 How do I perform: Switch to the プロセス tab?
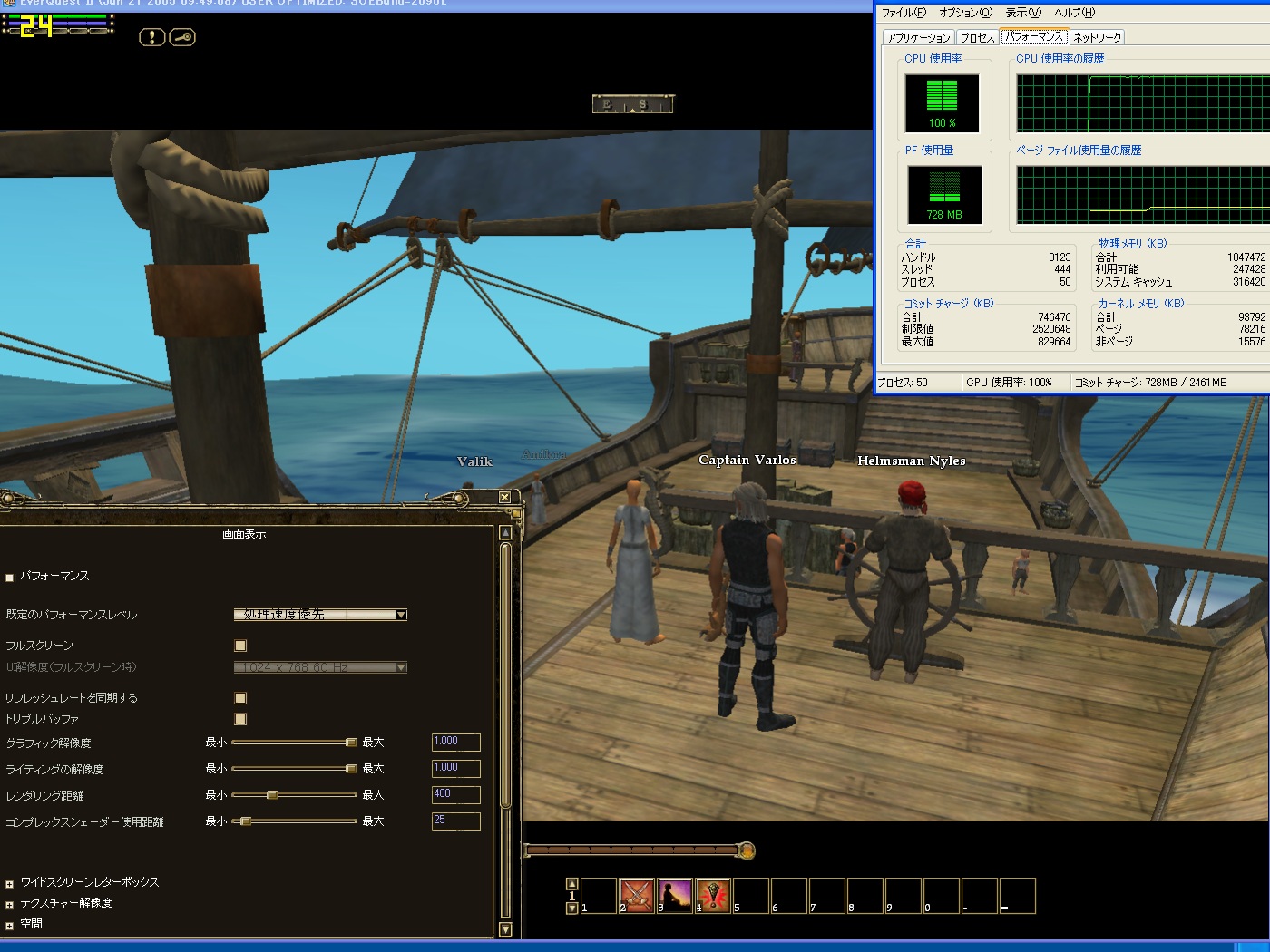[x=977, y=37]
